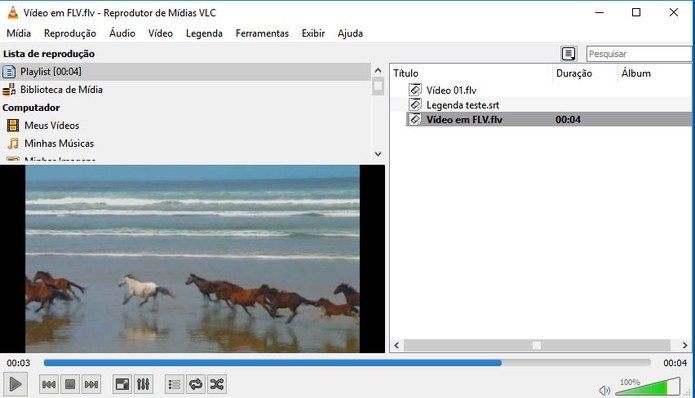Open the Mídia menu
This screenshot has width=695, height=398.
[19, 33]
